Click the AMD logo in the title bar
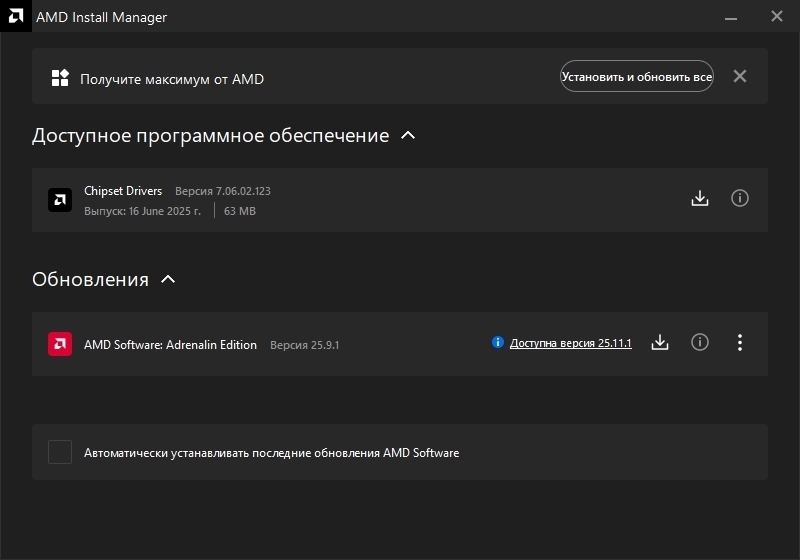This screenshot has height=560, width=800. (17, 17)
